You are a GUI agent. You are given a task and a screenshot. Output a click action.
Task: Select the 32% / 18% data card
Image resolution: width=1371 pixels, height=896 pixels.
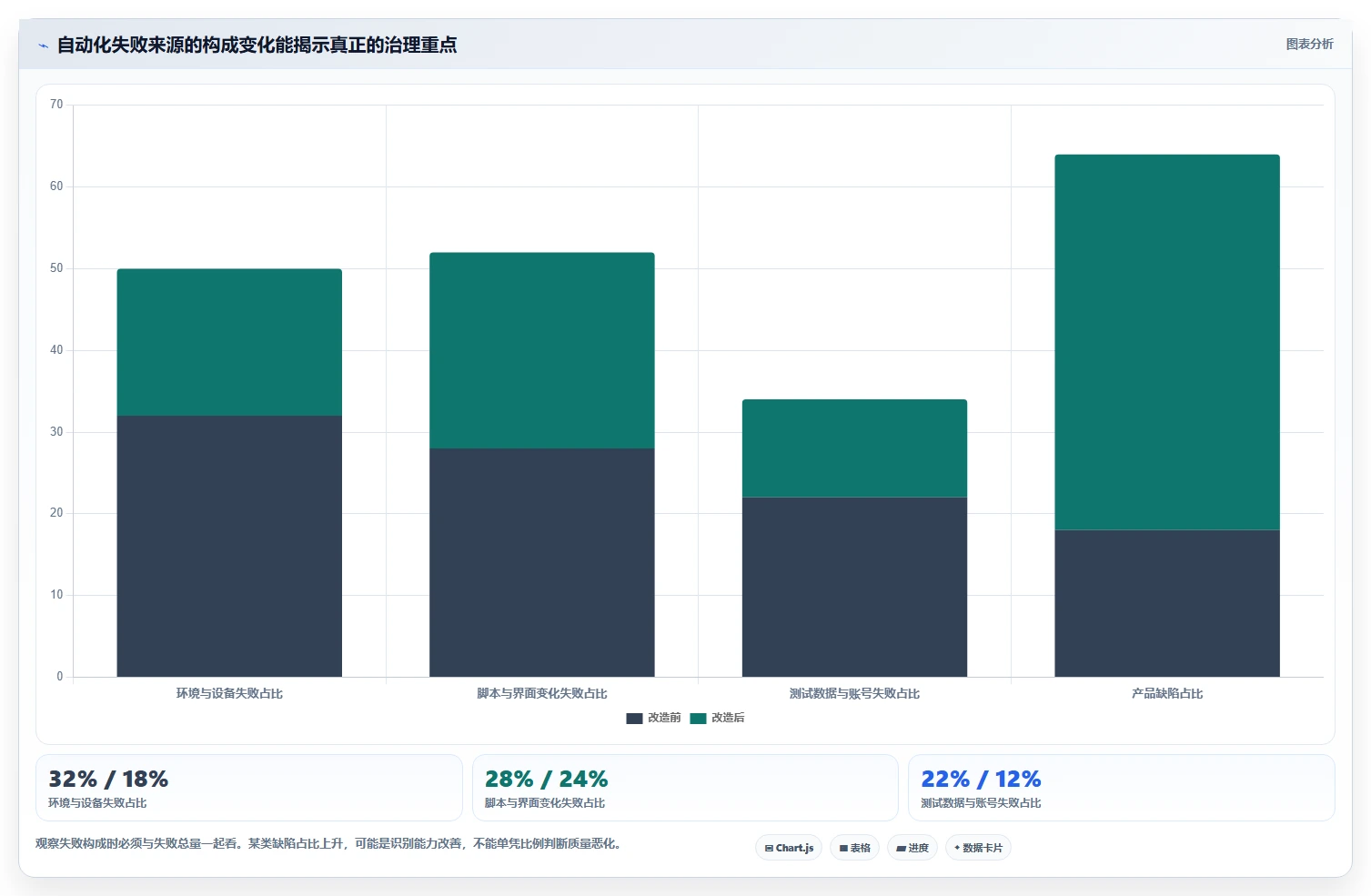[248, 788]
